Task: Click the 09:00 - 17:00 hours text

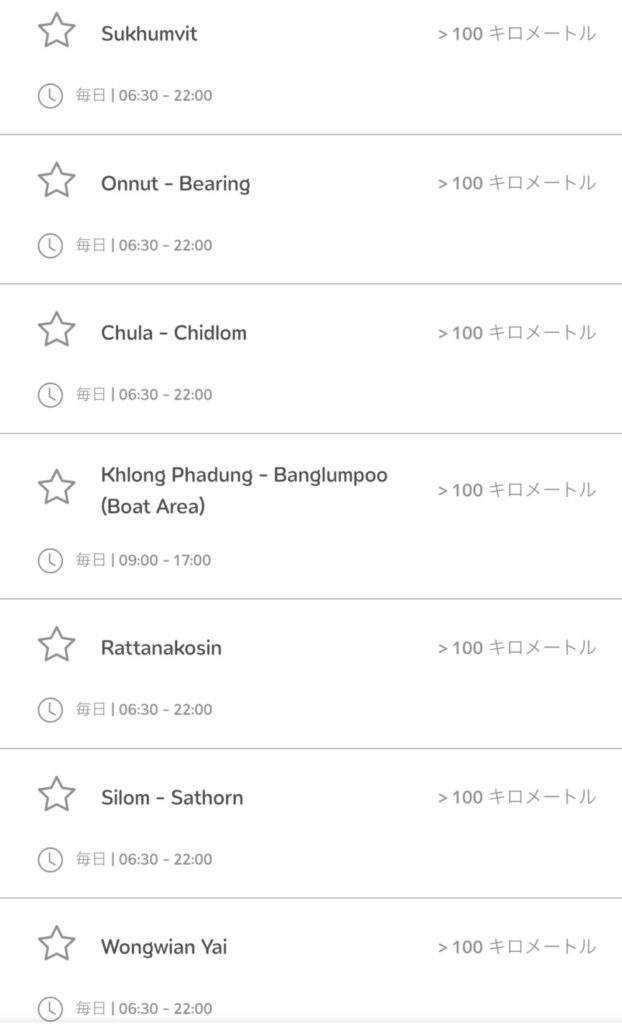Action: click(165, 560)
